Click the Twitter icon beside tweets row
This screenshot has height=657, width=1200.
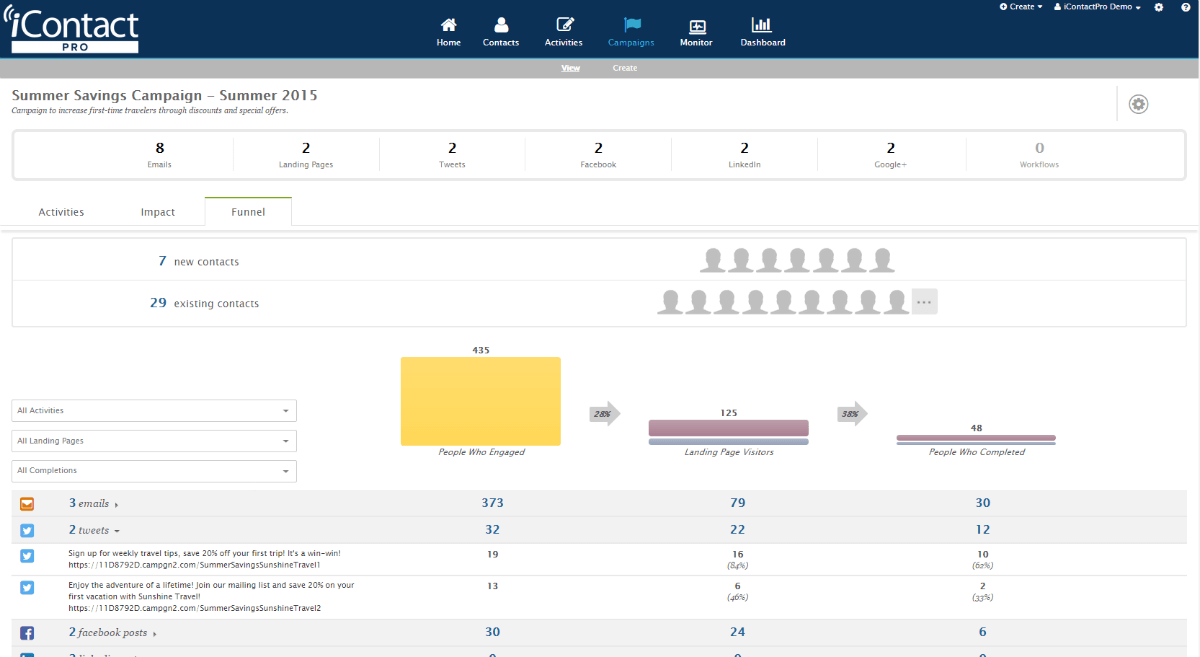[x=27, y=530]
